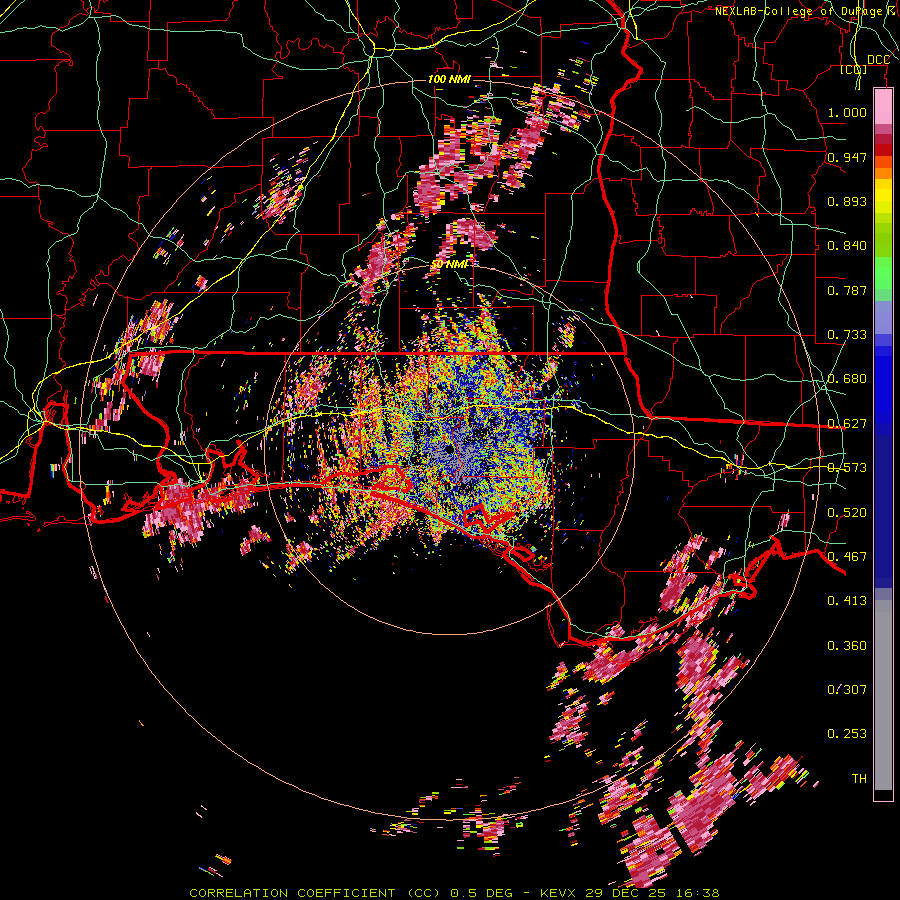Click the 50 NMI range ring label
The height and width of the screenshot is (900, 900).
449,264
